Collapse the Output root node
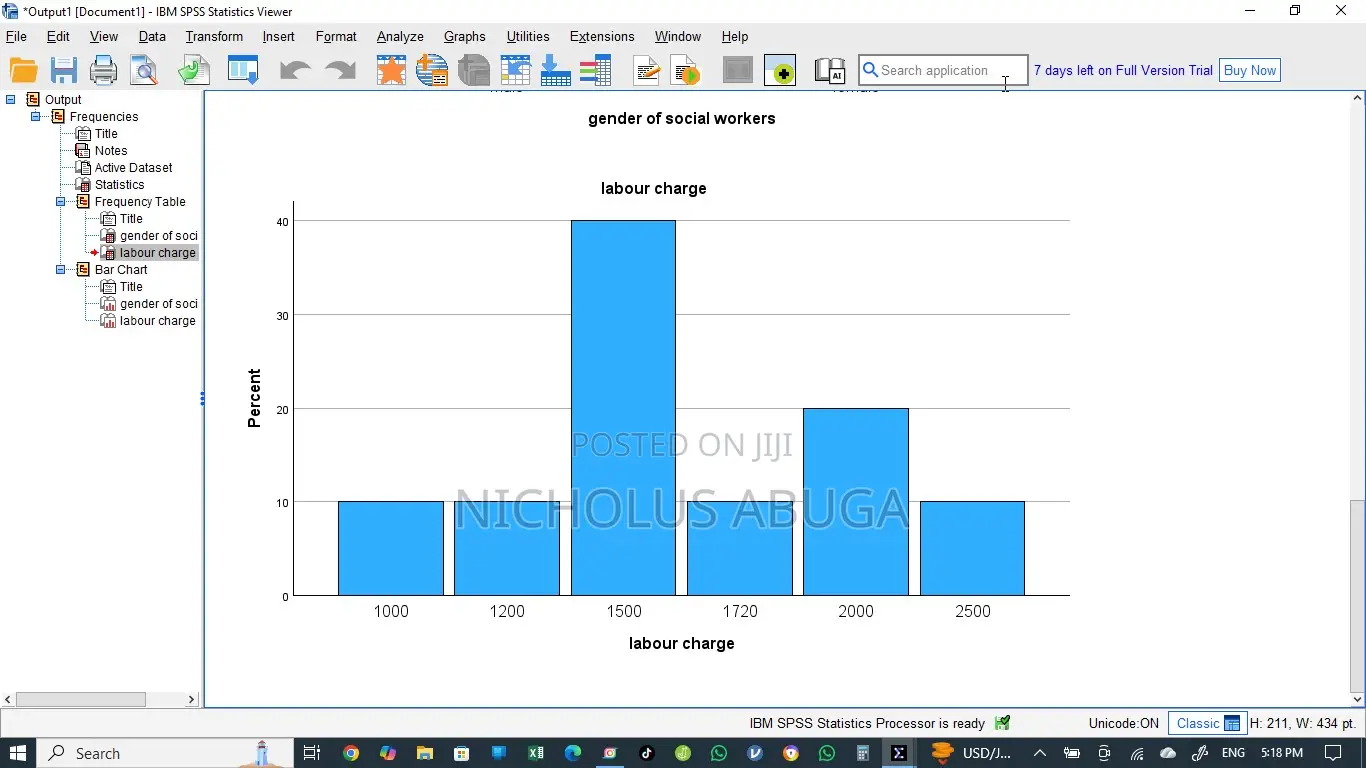 pos(11,99)
